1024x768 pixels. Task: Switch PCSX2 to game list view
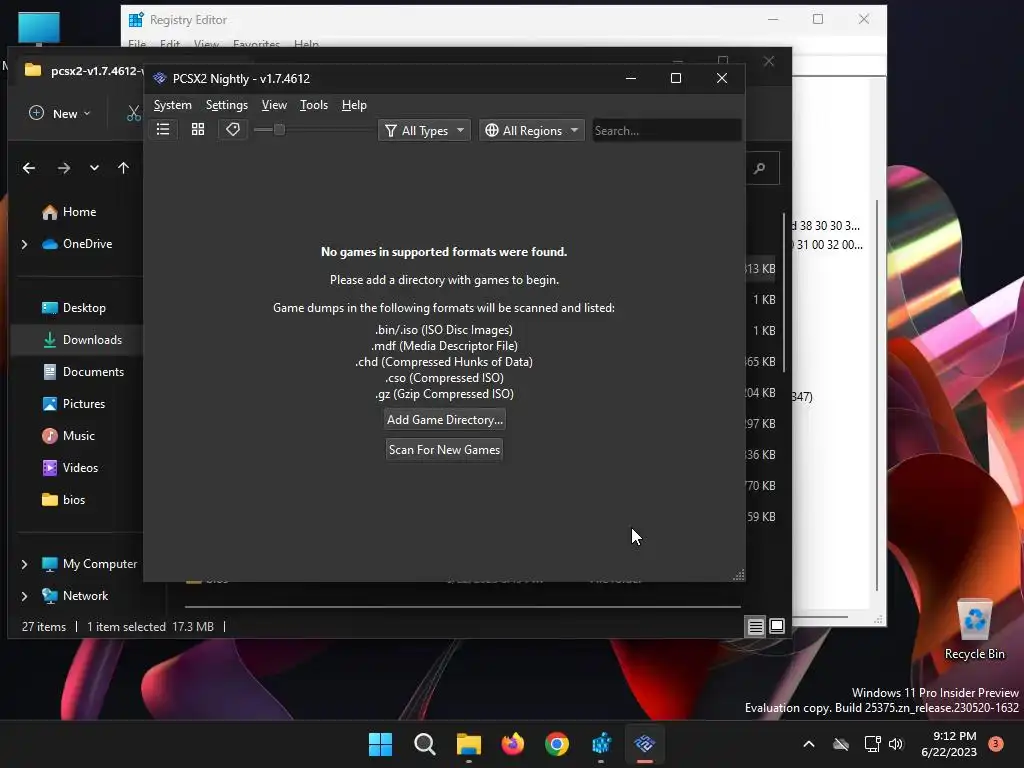[x=163, y=129]
